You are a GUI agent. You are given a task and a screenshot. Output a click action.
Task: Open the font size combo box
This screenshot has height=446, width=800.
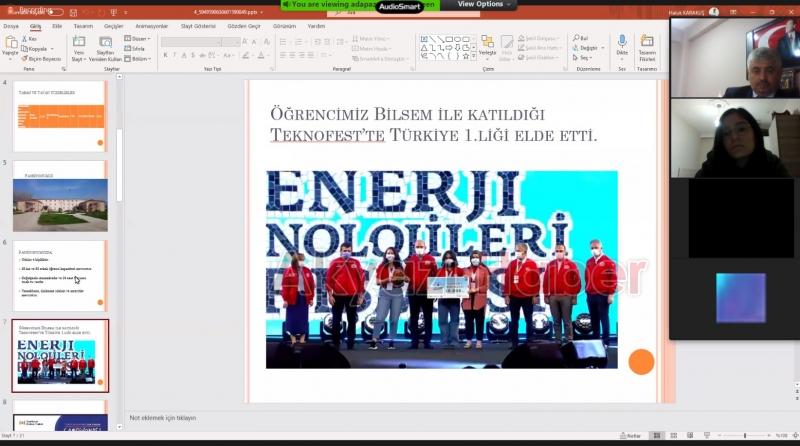[x=231, y=42]
